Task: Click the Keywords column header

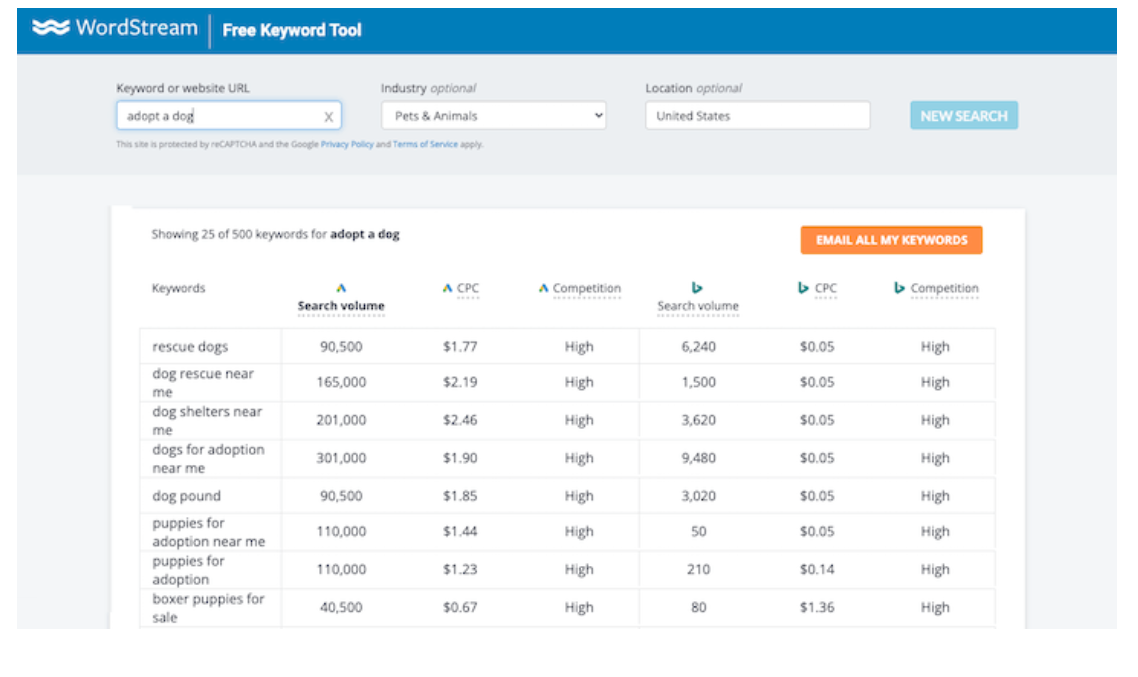Action: click(x=178, y=288)
